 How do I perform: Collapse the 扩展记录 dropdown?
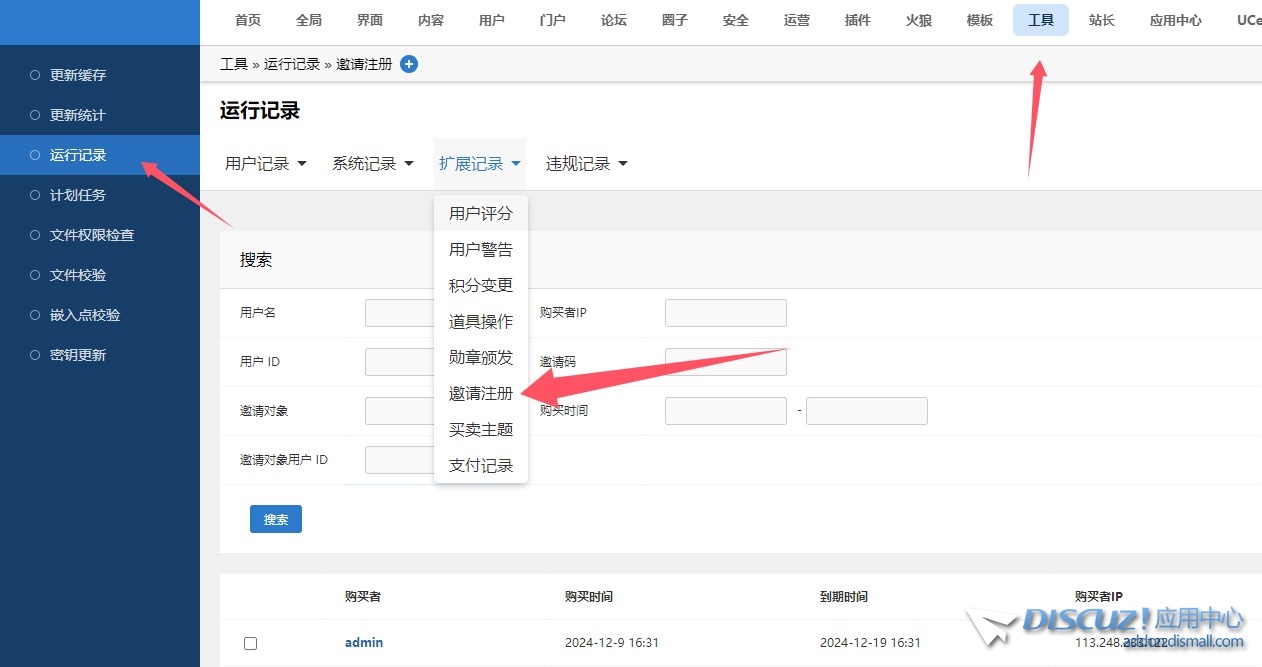[480, 164]
